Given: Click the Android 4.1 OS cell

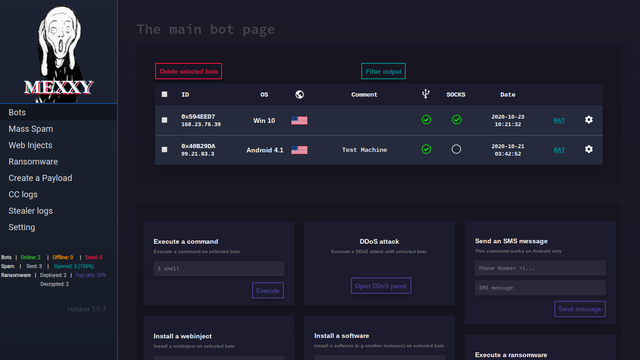Looking at the screenshot, I should coord(264,150).
